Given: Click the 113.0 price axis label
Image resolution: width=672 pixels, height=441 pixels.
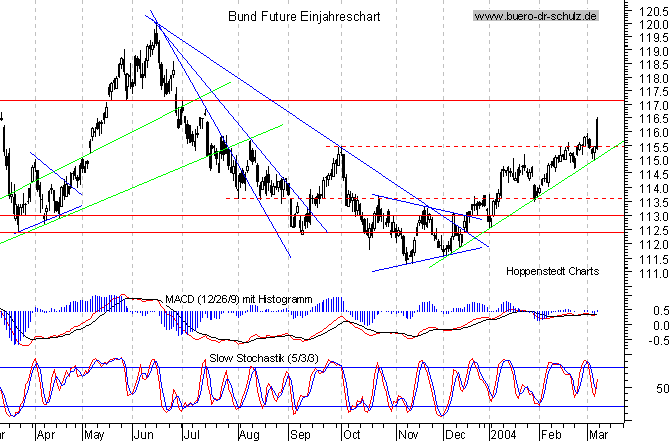Looking at the screenshot, I should point(653,216).
